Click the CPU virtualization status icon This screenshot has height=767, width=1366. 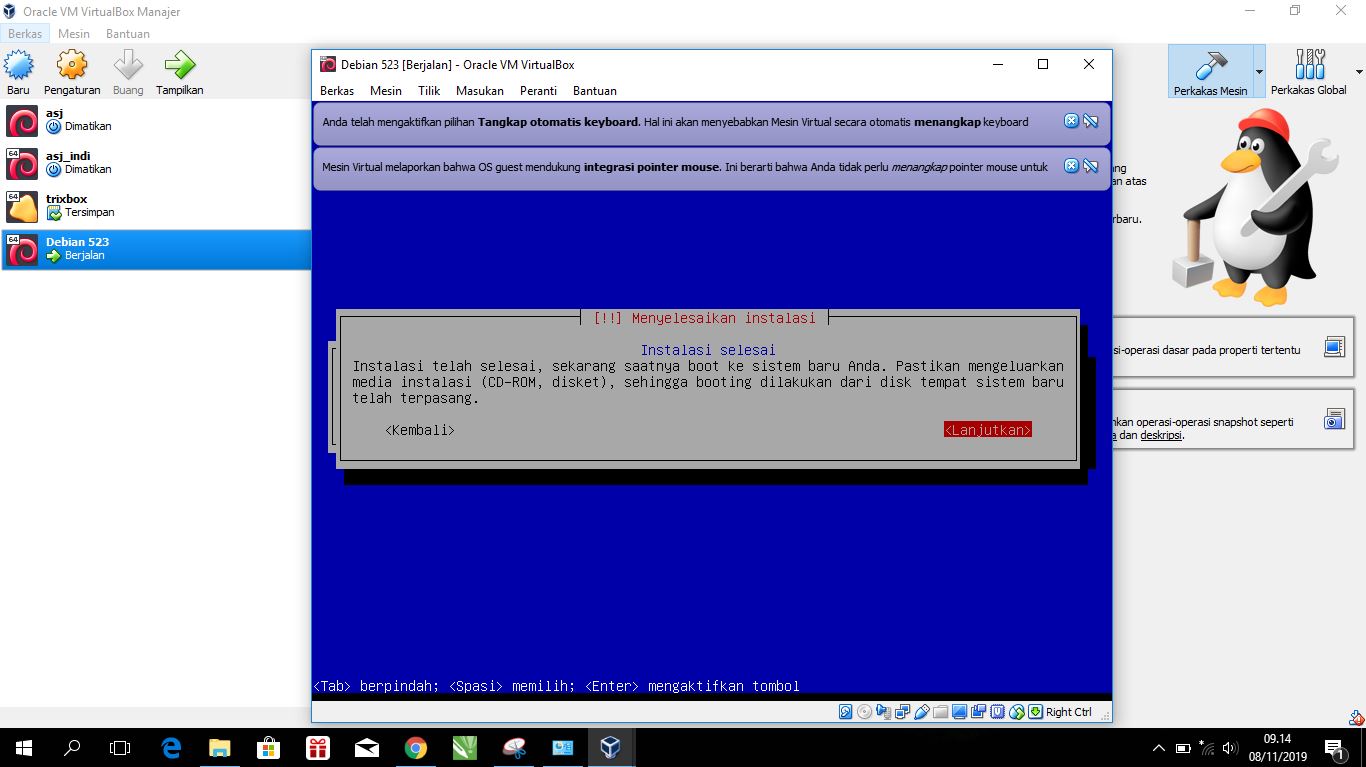[x=998, y=712]
